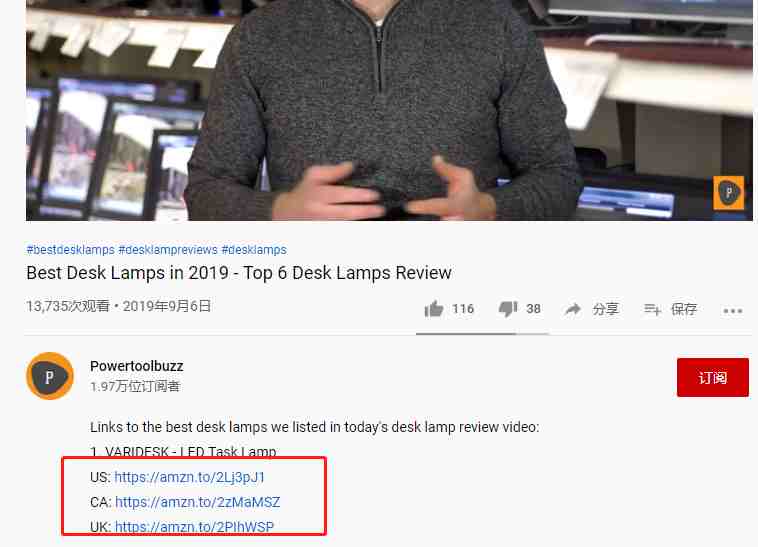
Task: Click the Powertoolbuzz channel avatar
Action: coord(50,376)
